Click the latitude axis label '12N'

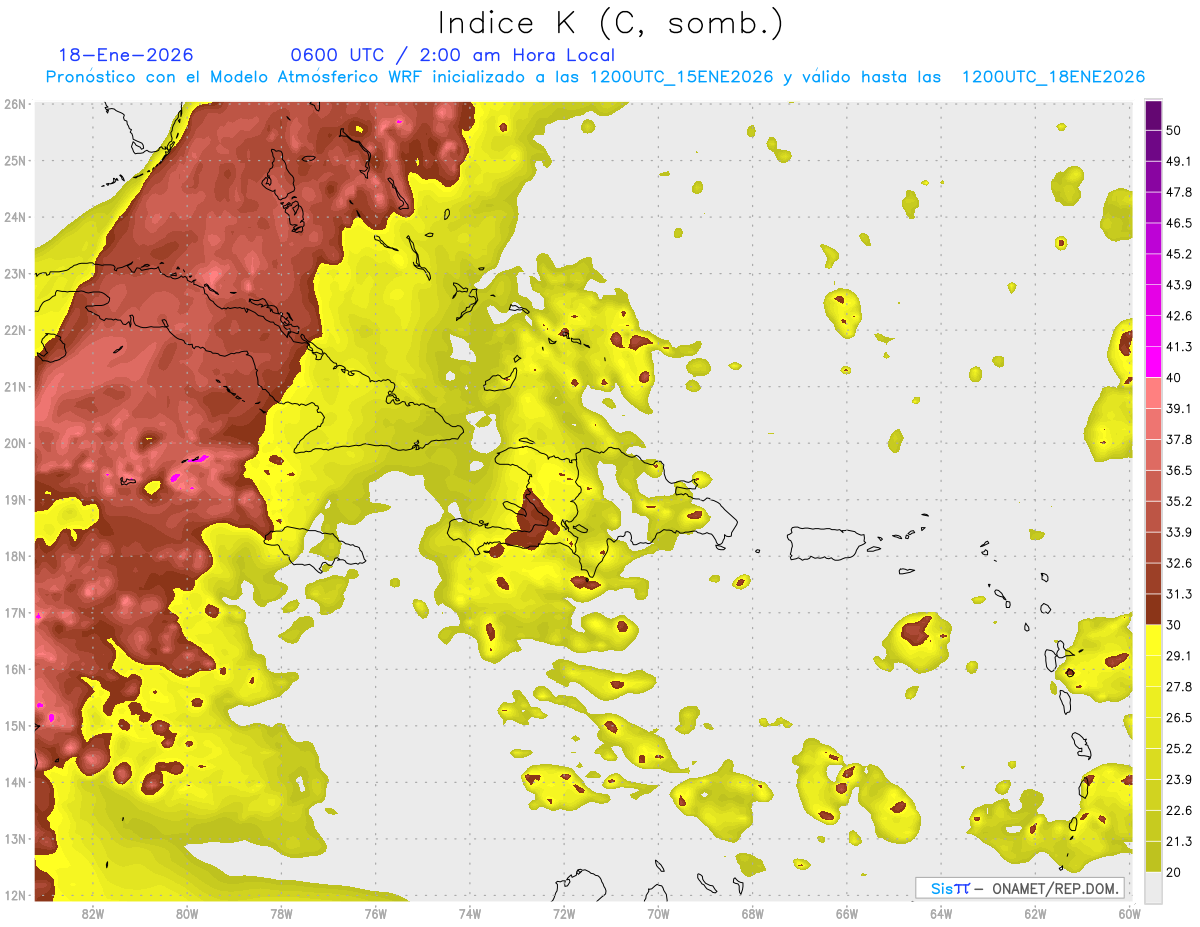pyautogui.click(x=14, y=895)
